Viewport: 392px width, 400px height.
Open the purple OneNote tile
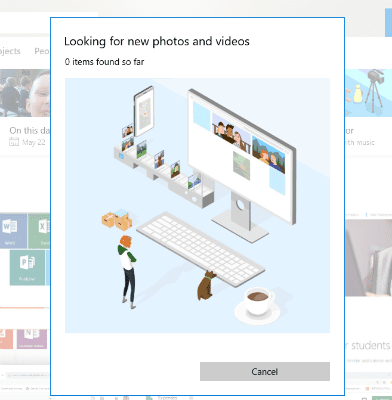pyautogui.click(x=32, y=339)
